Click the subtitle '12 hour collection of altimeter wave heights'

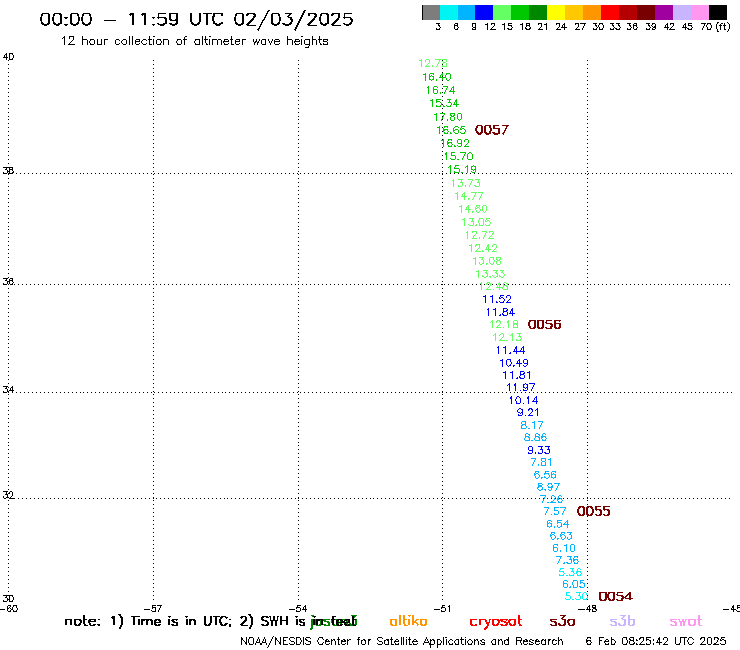click(x=194, y=41)
